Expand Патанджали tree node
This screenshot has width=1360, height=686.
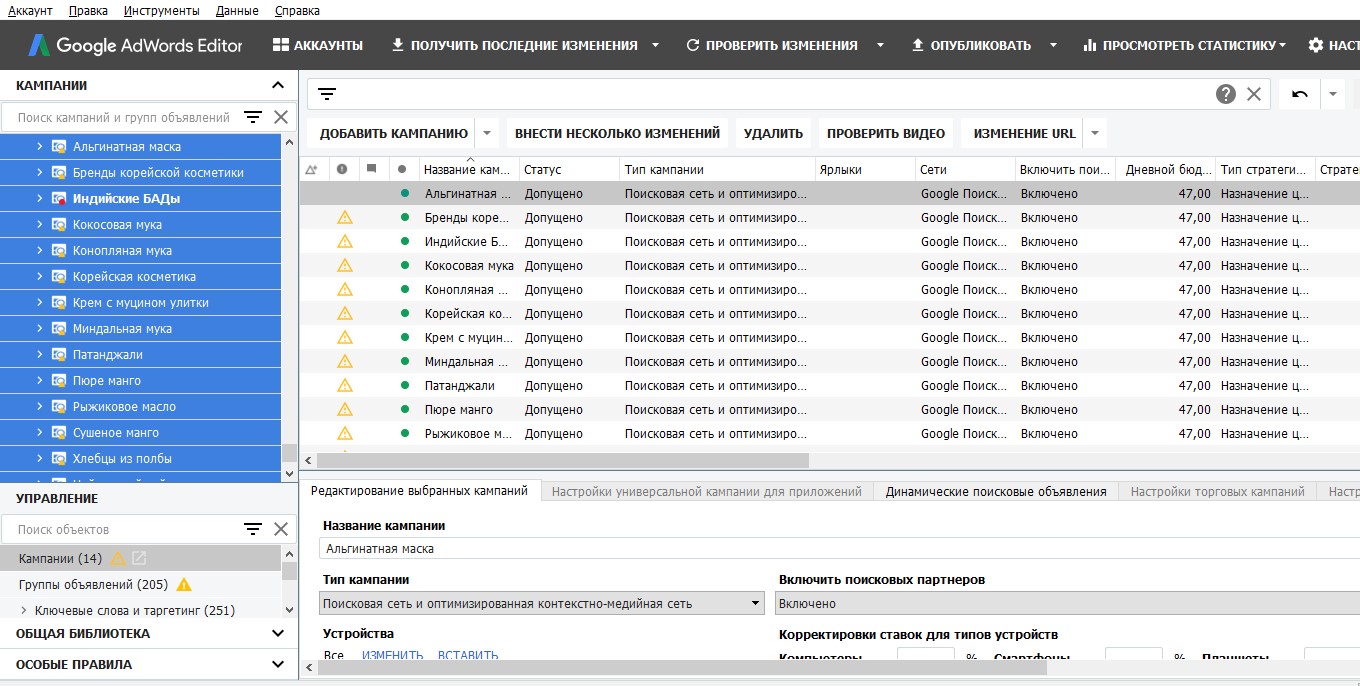(40, 354)
